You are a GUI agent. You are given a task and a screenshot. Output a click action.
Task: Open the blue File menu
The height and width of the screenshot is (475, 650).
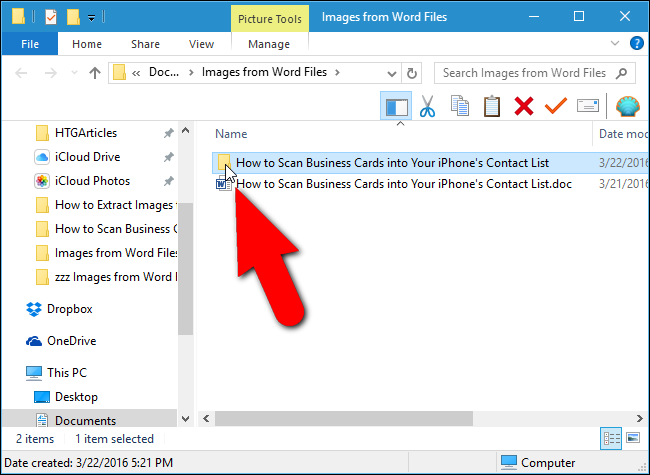pyautogui.click(x=30, y=44)
